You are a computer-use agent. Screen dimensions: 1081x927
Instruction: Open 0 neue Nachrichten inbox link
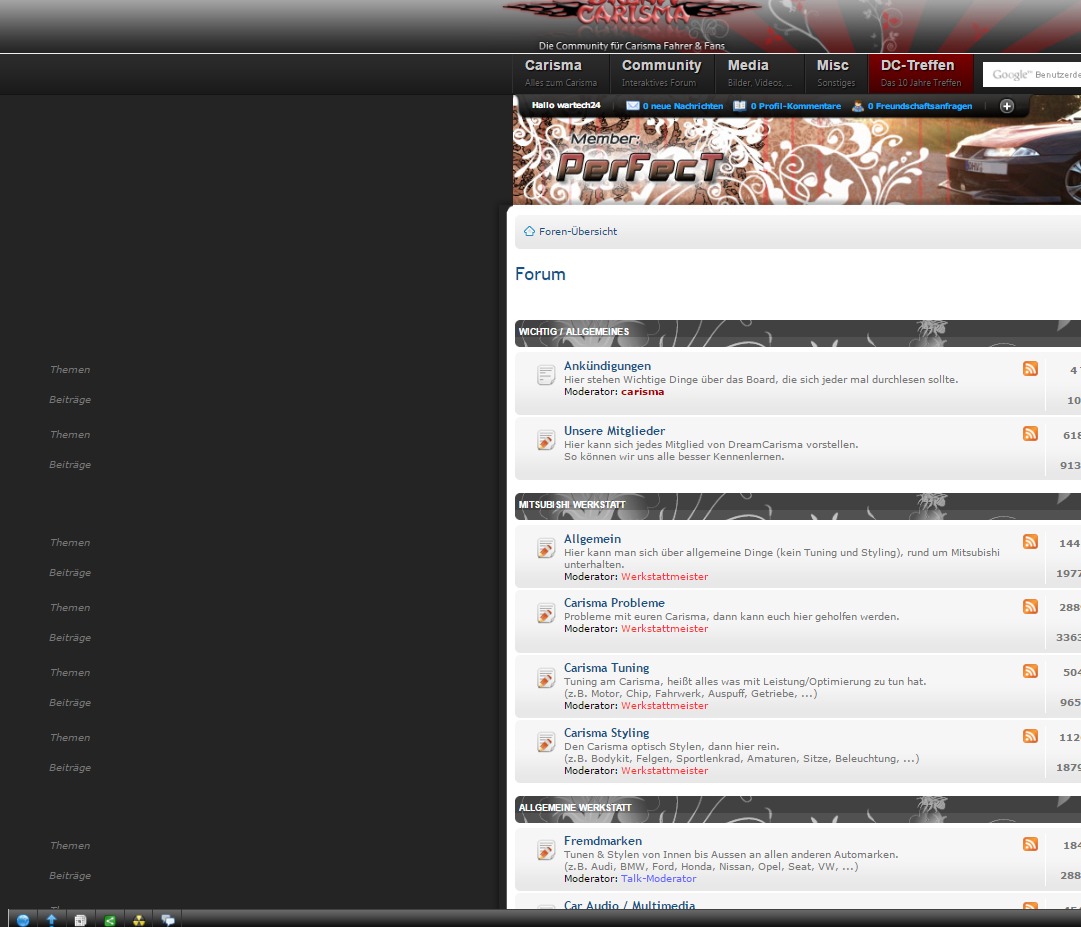point(682,106)
